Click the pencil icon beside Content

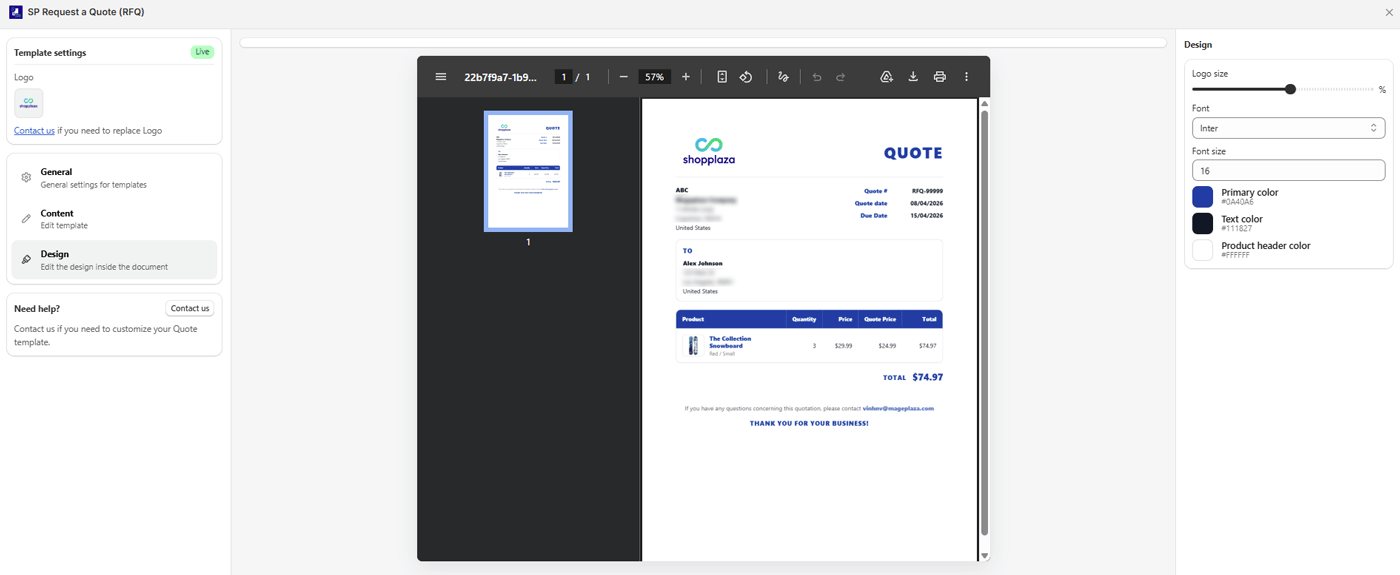[x=27, y=219]
